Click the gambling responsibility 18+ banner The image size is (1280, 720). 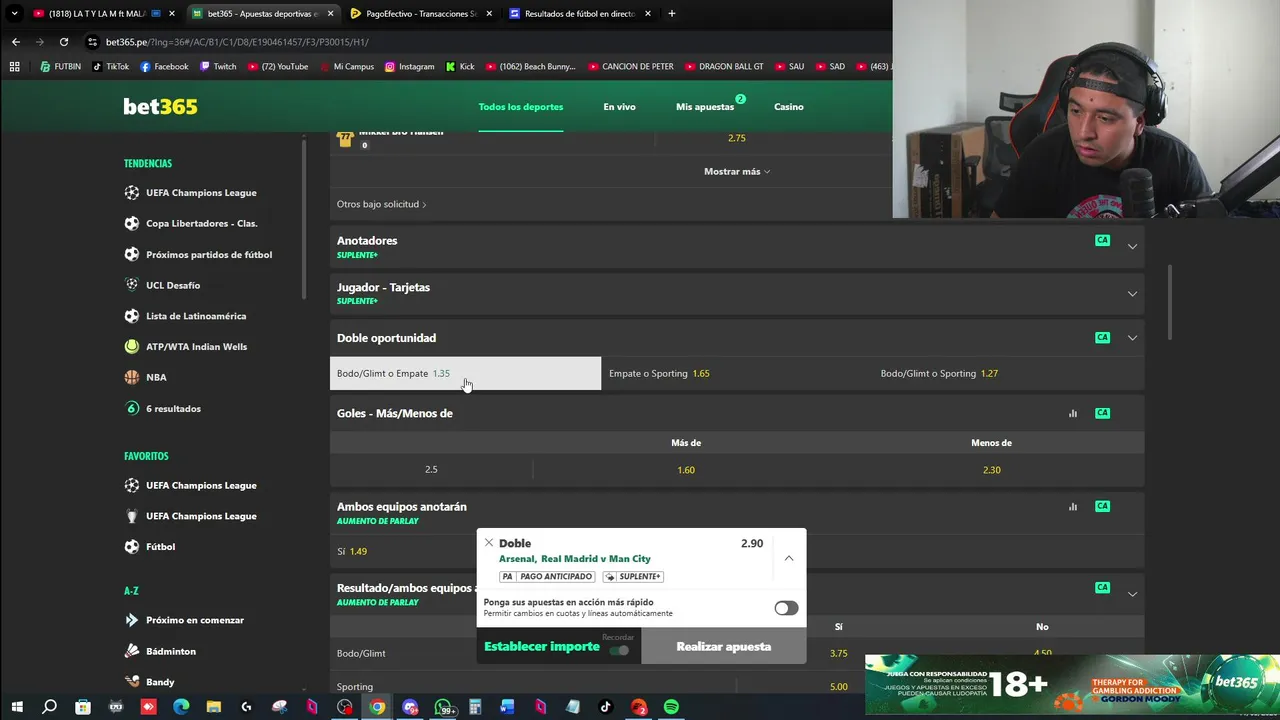[x=1072, y=685]
